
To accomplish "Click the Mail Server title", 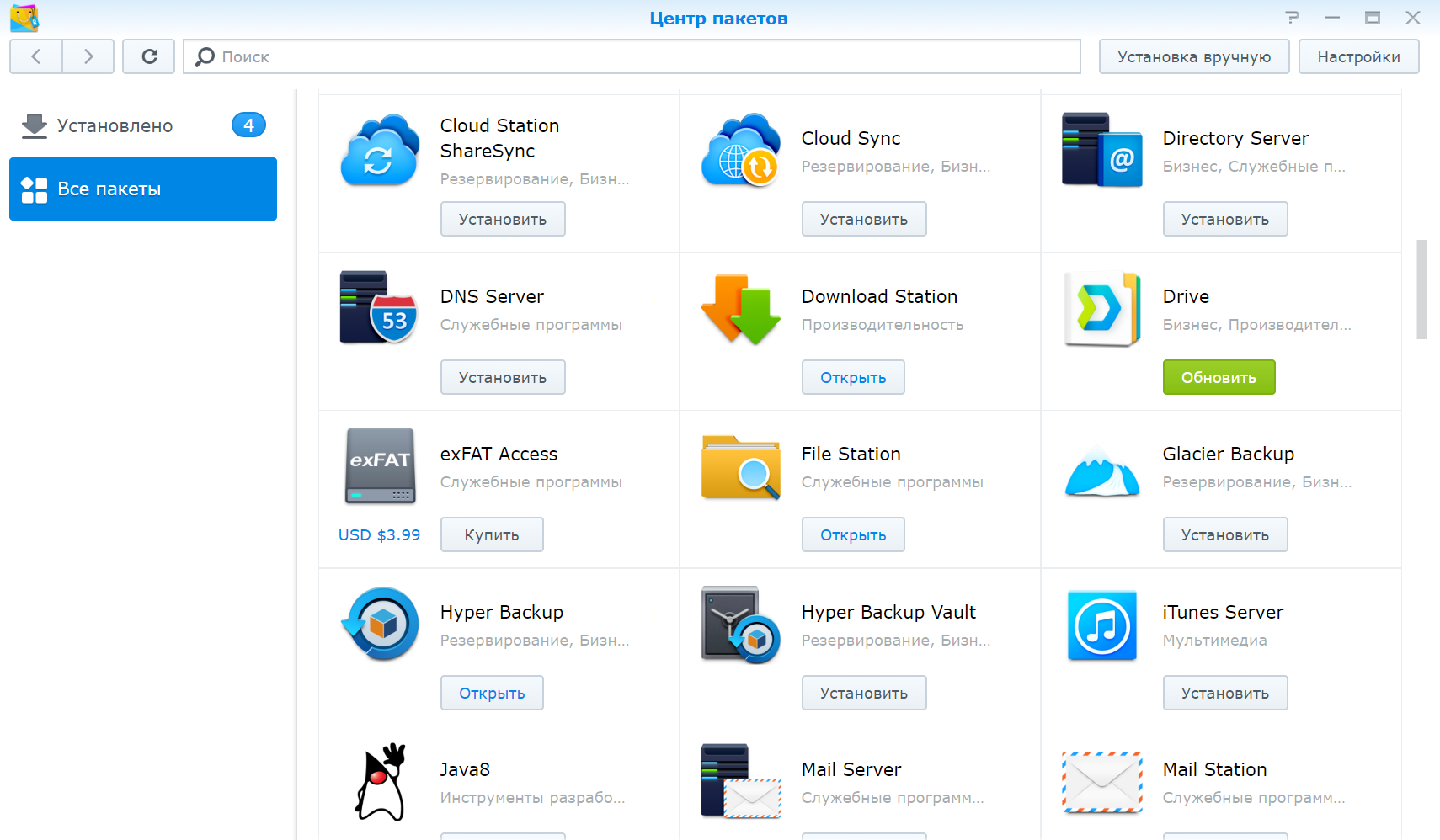I will point(851,769).
